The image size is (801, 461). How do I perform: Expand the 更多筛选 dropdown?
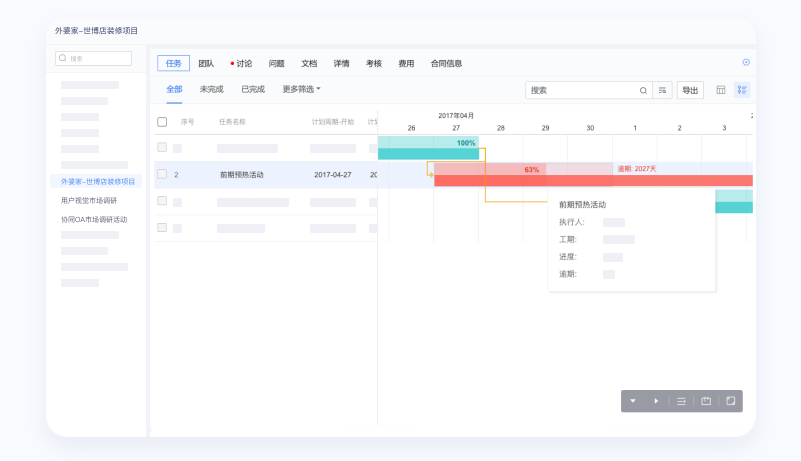point(301,89)
